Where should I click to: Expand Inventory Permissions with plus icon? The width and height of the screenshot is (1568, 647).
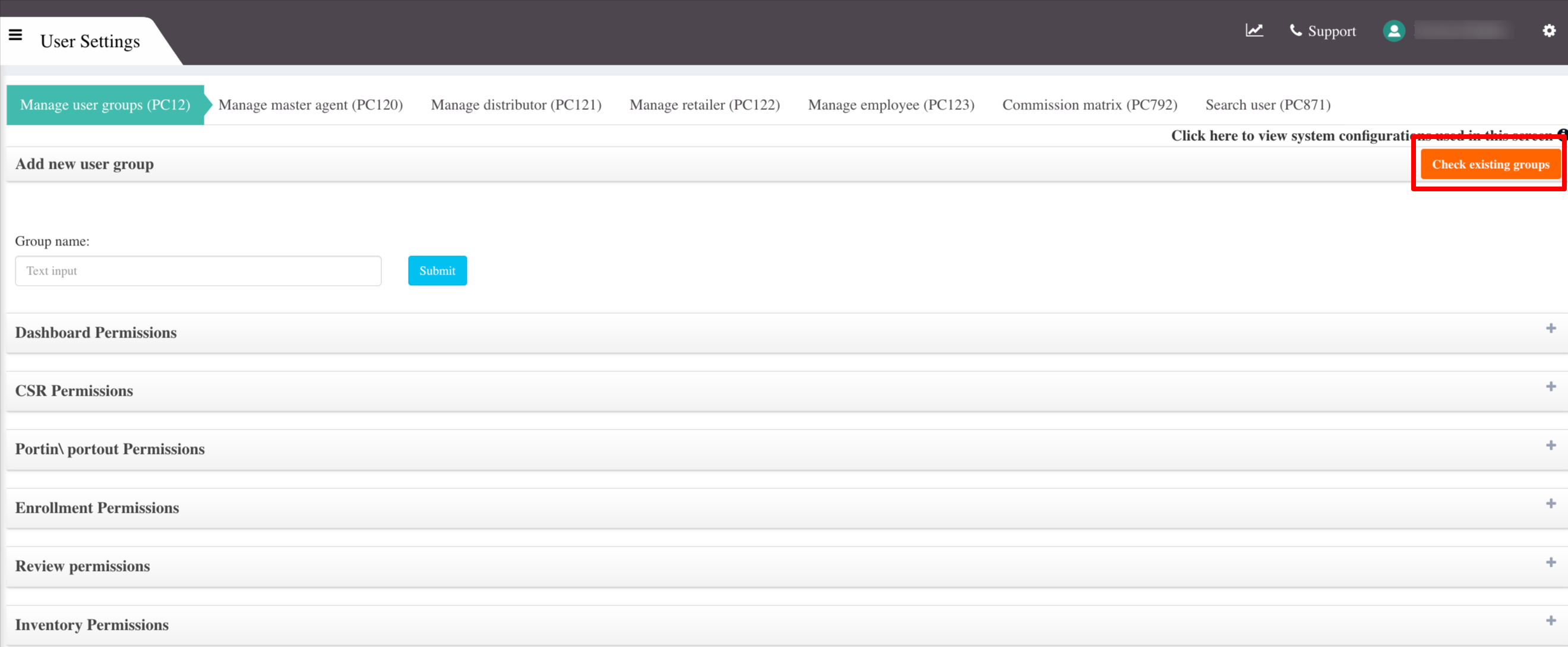point(1551,620)
